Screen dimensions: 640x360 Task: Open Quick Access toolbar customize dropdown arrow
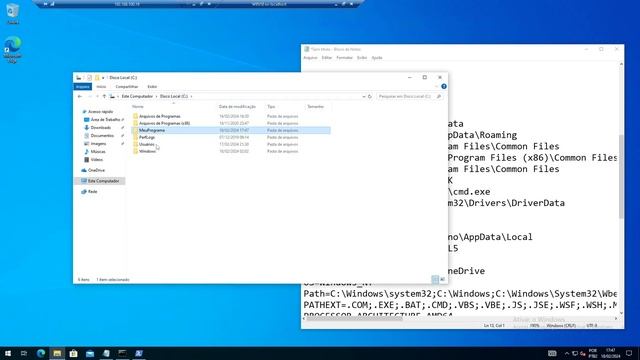103,78
